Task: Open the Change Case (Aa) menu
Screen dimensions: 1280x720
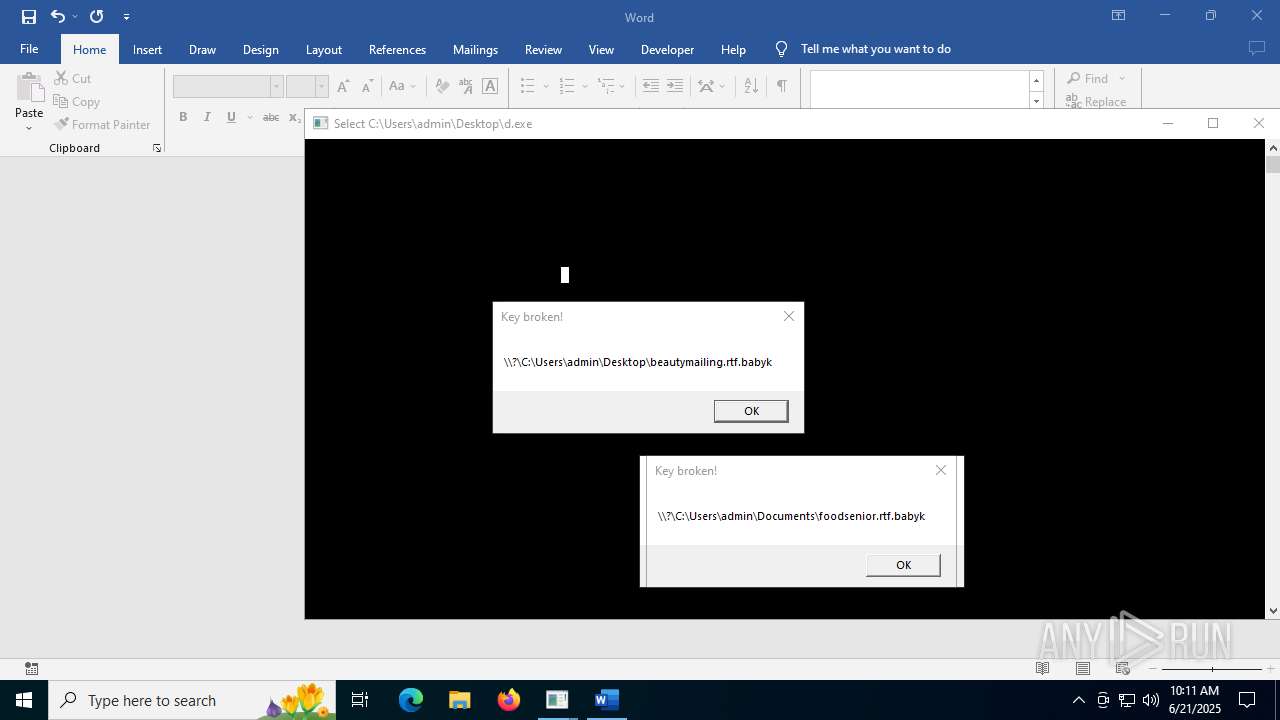Action: point(402,86)
